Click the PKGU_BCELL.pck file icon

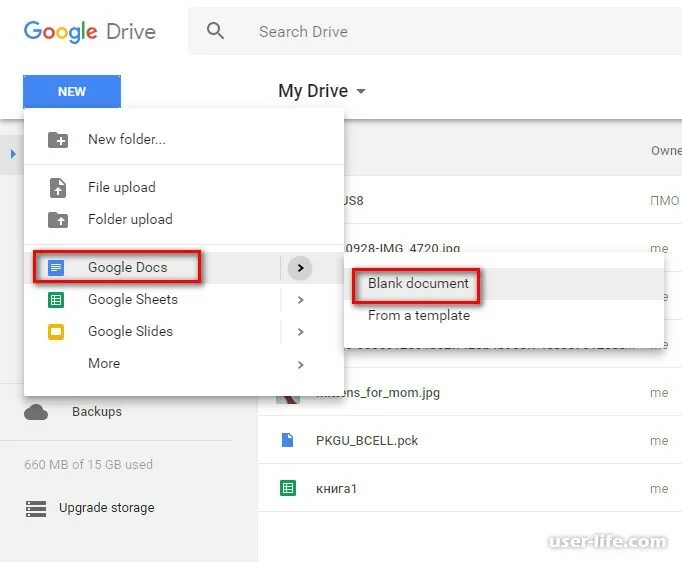(288, 440)
